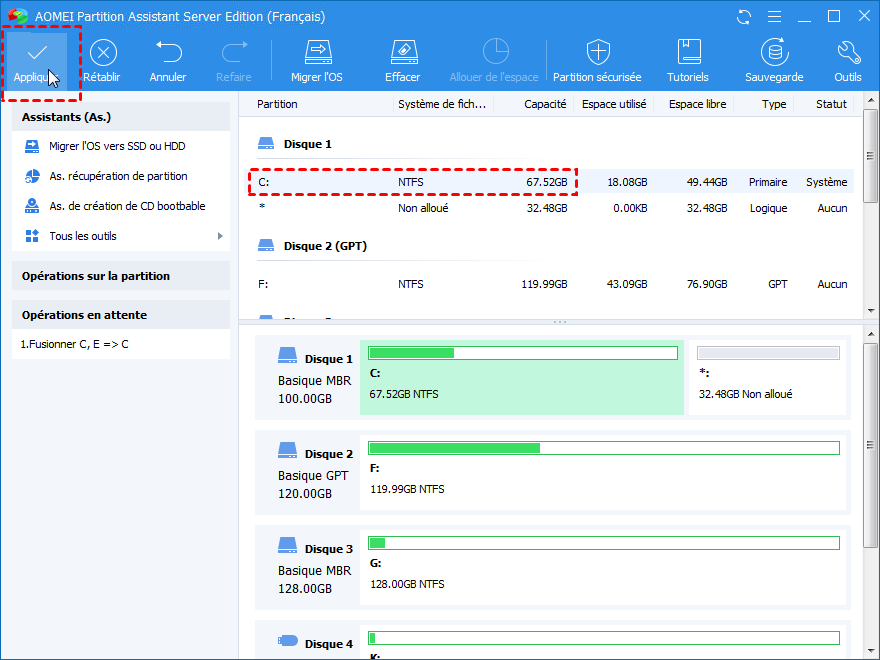Viewport: 880px width, 660px height.
Task: Click the Migrer l'OS vers SSD icon in the sidebar
Action: pos(32,146)
